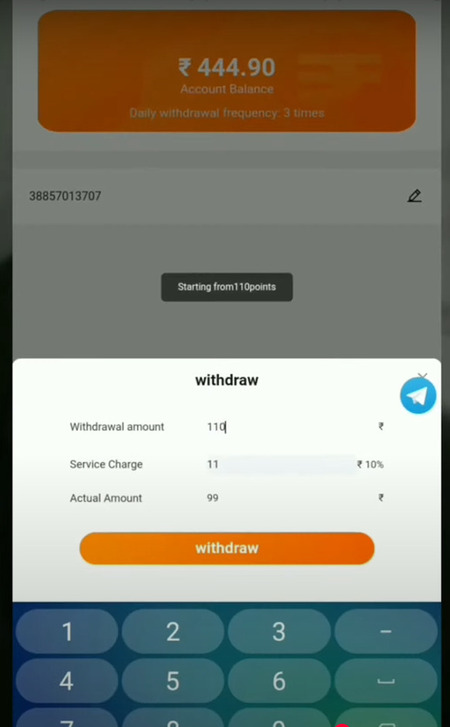The image size is (450, 727).
Task: Tap the 'Starting from110points' toast message
Action: [x=227, y=287]
